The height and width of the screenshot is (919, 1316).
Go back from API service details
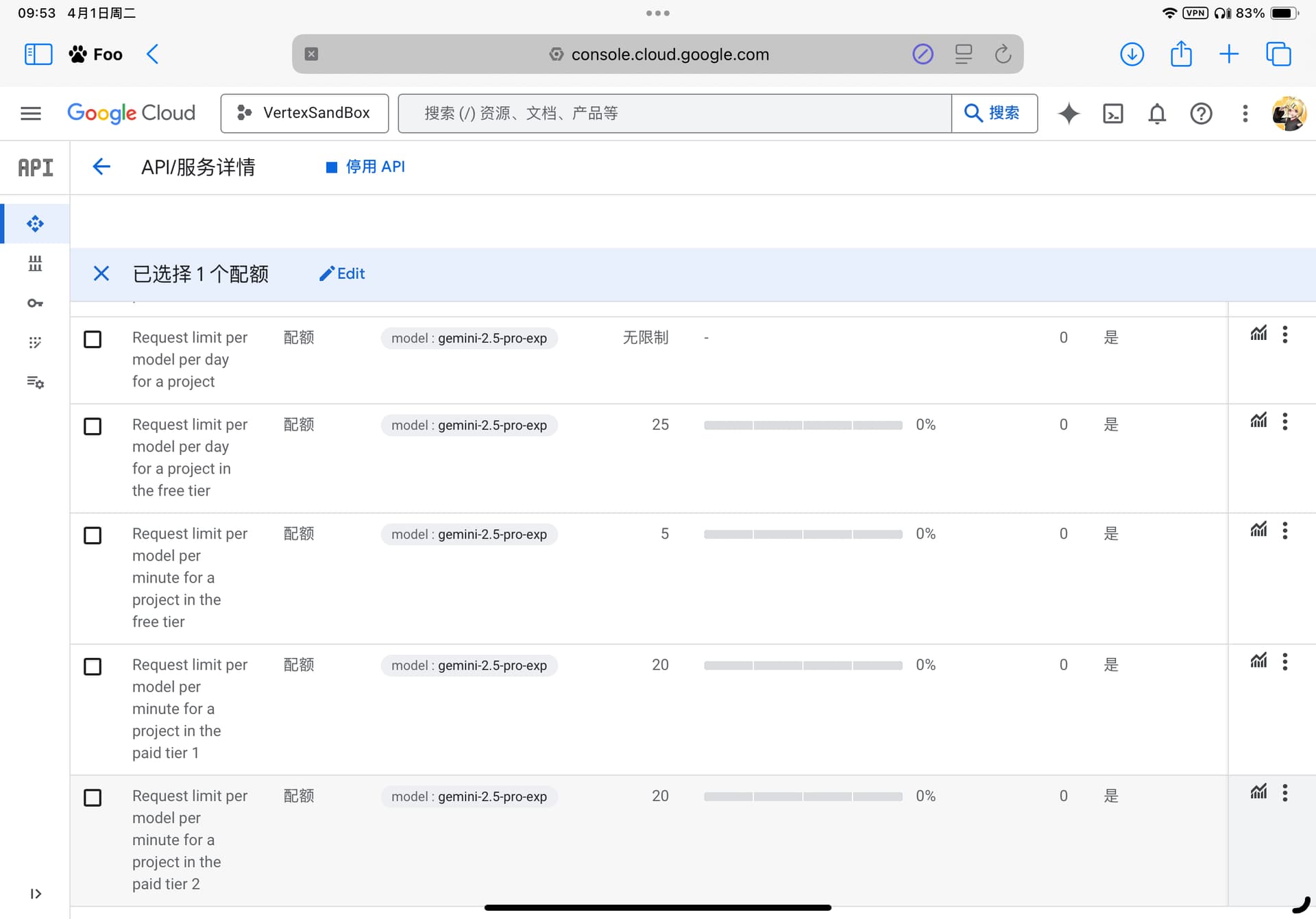click(101, 167)
